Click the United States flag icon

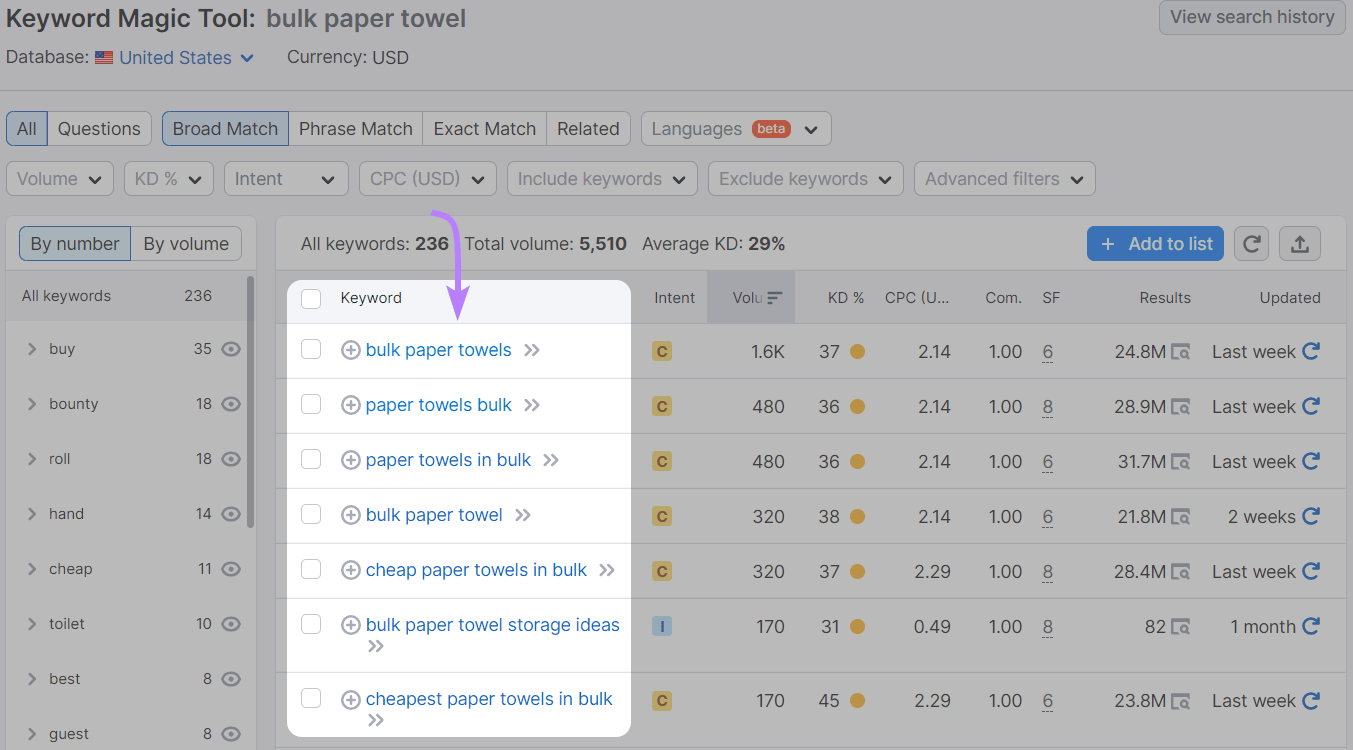pyautogui.click(x=101, y=57)
